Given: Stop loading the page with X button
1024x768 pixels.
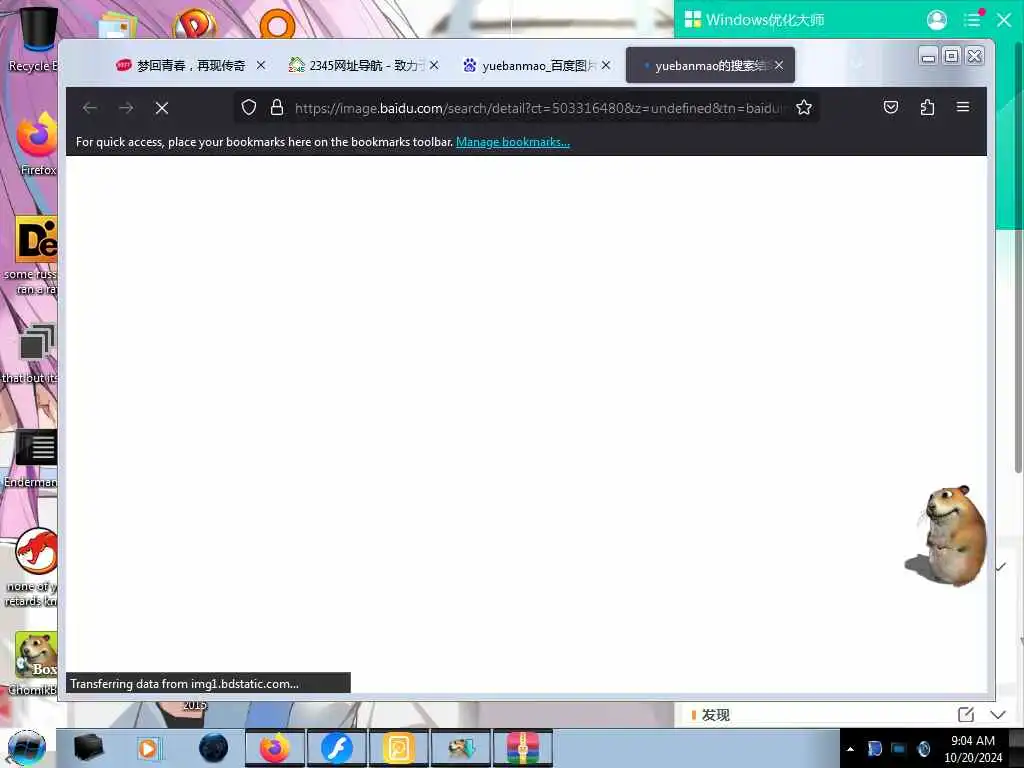Looking at the screenshot, I should (x=162, y=108).
